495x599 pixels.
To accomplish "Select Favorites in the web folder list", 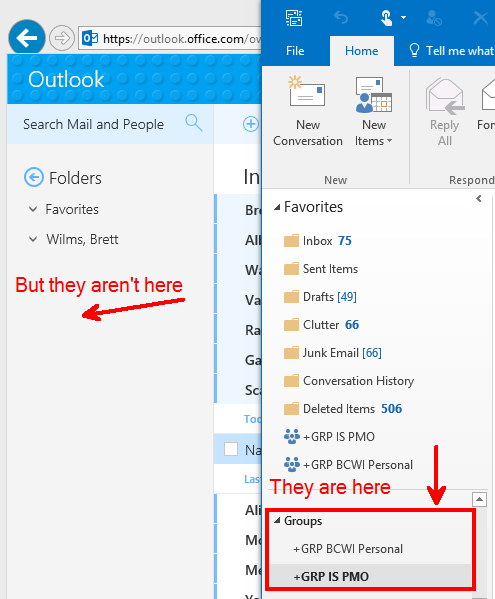I will [72, 209].
